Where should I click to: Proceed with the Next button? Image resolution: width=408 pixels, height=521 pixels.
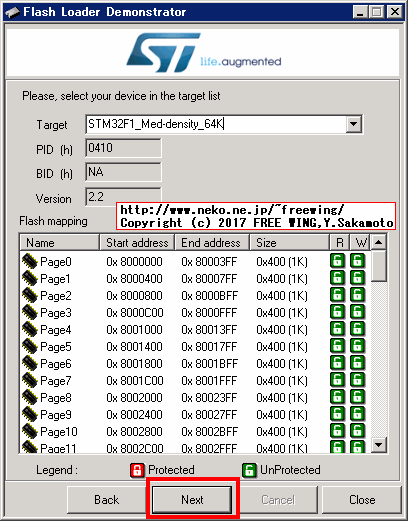click(x=192, y=499)
